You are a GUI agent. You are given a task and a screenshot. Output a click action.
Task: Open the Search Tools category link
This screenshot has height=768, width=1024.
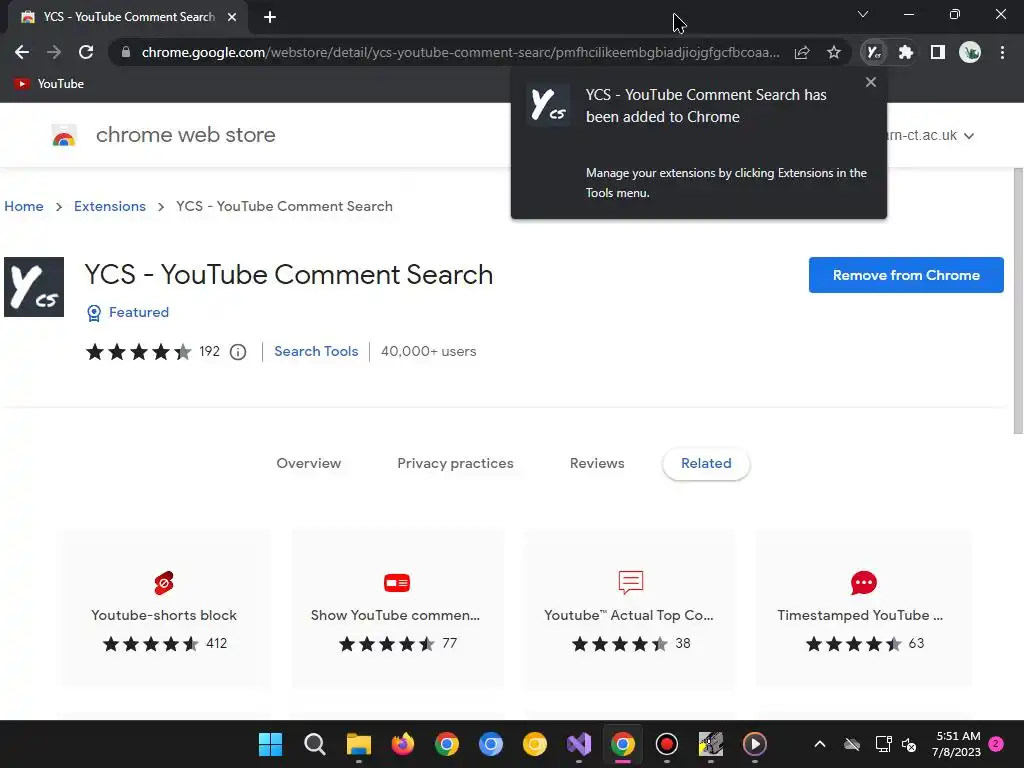316,351
